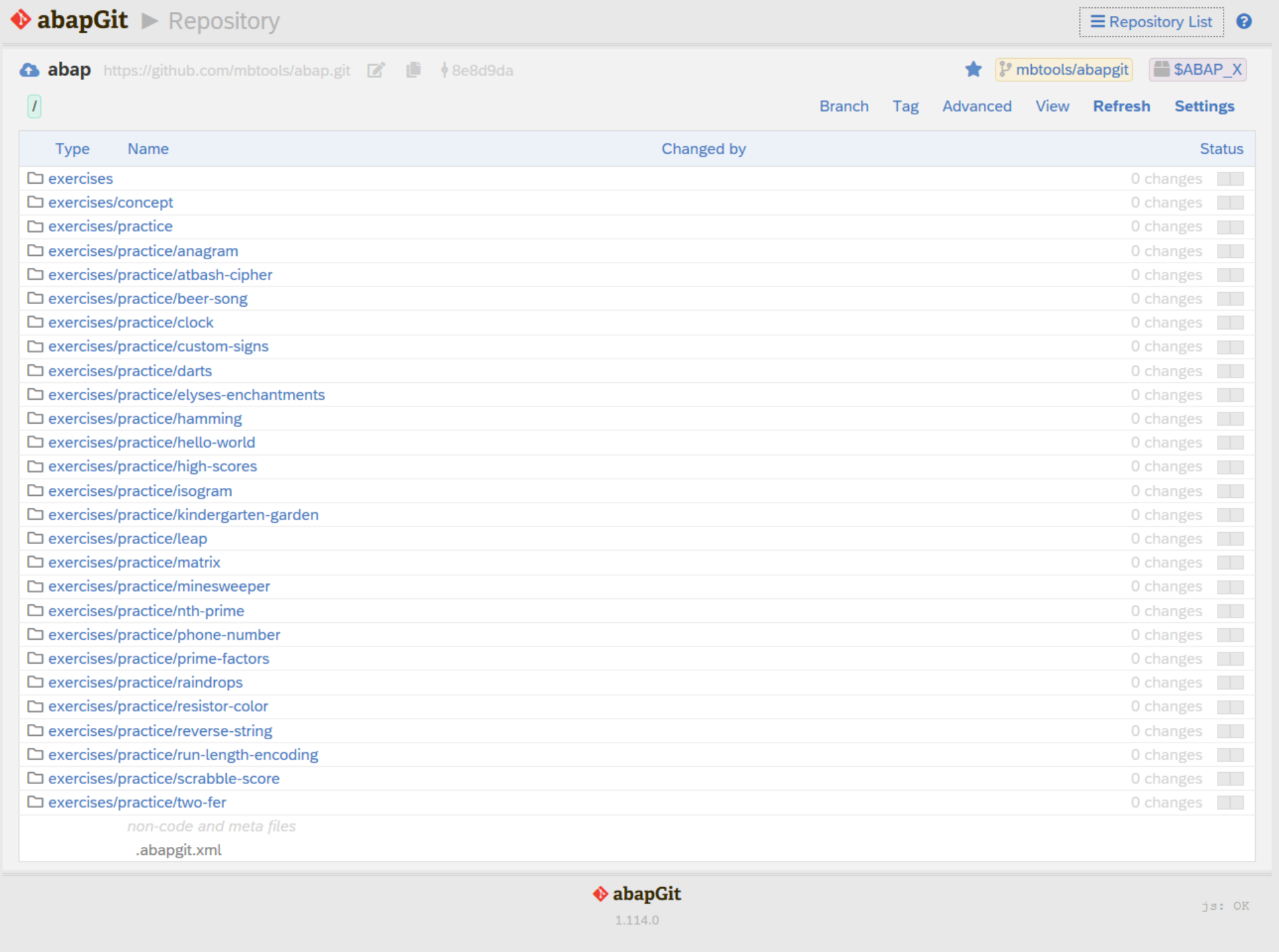
Task: Click the folder icon for exercises/practice/two-fer
Action: 35,803
